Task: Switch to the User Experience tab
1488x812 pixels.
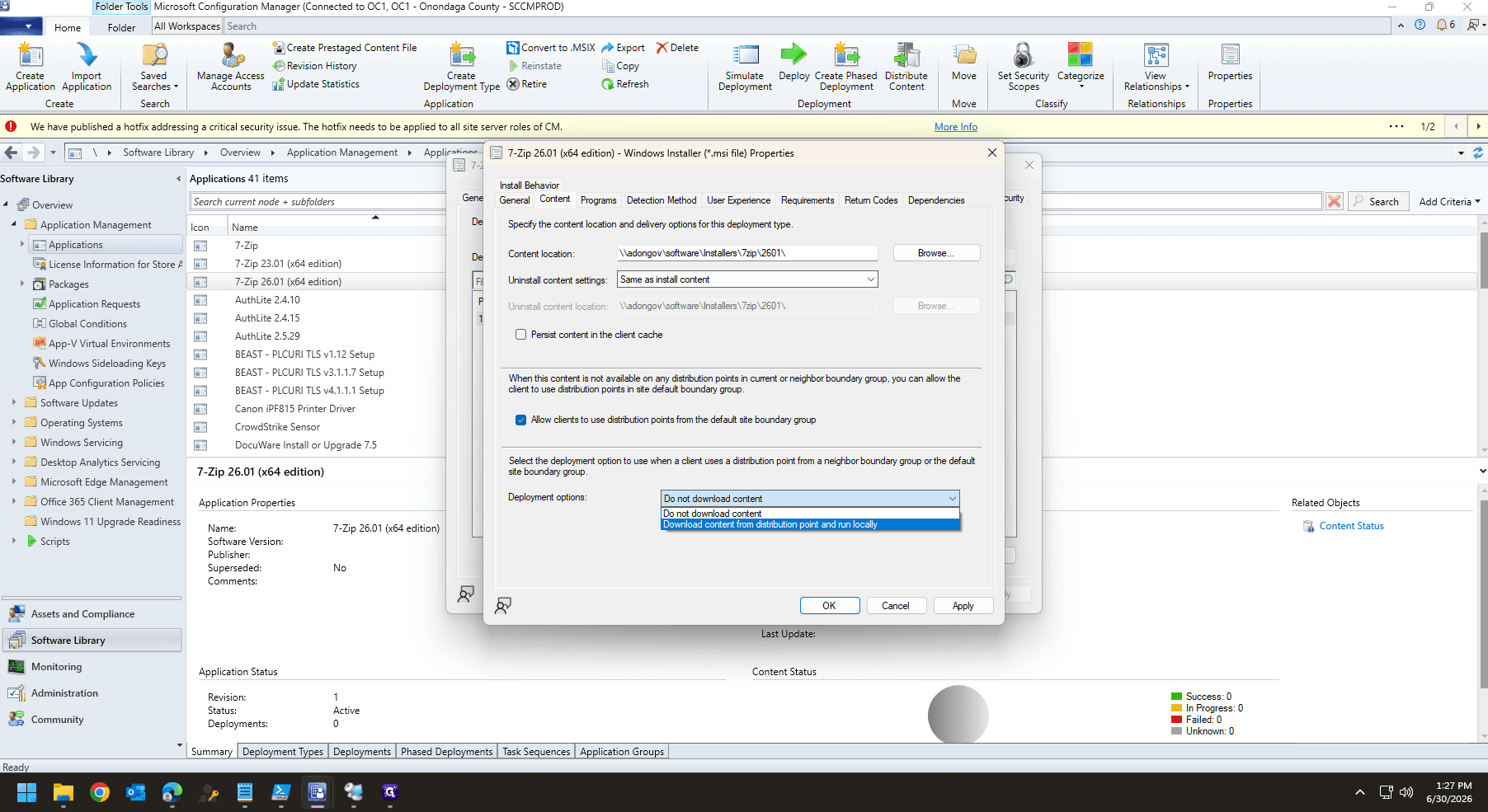Action: (738, 200)
